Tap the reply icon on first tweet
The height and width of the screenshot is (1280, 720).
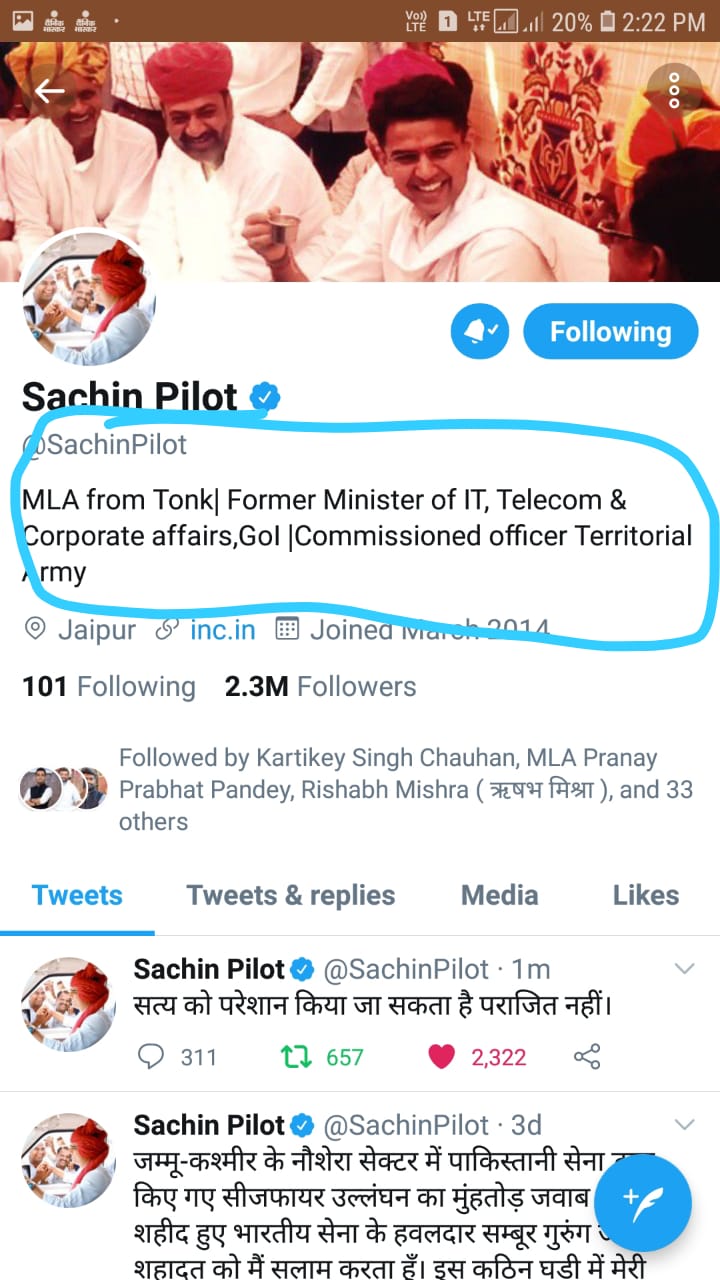(x=150, y=1056)
